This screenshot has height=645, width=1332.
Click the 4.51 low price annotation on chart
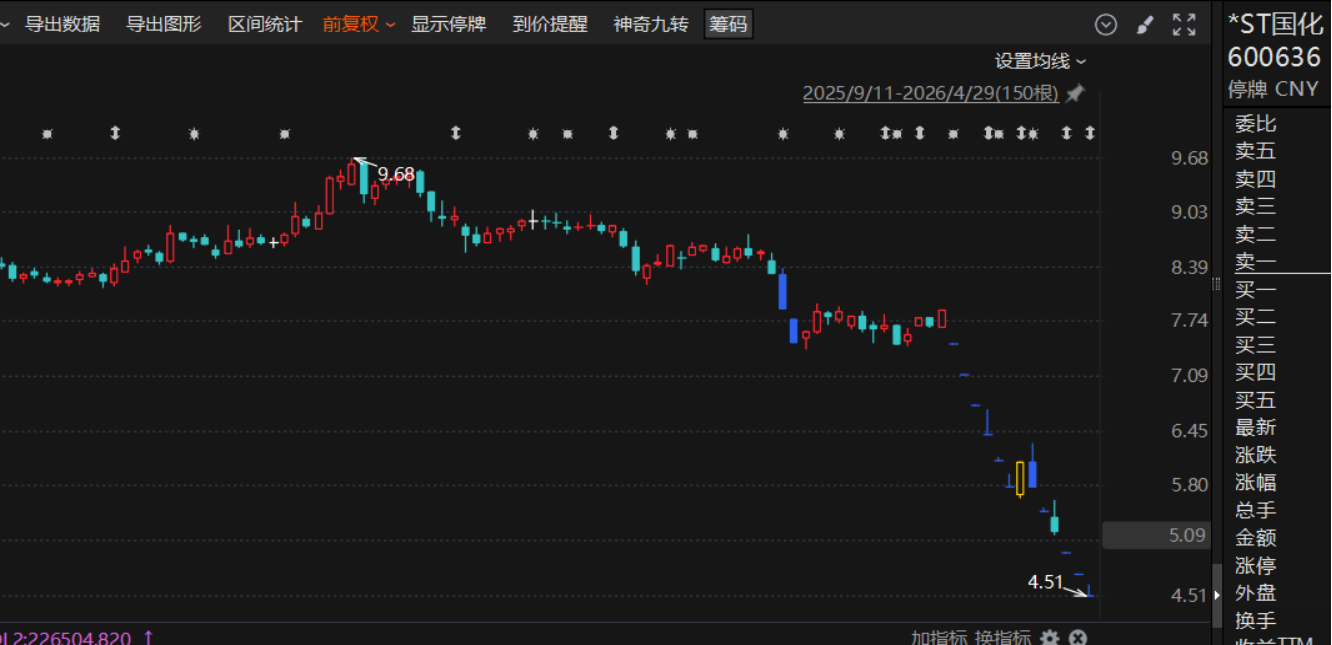(x=1045, y=582)
